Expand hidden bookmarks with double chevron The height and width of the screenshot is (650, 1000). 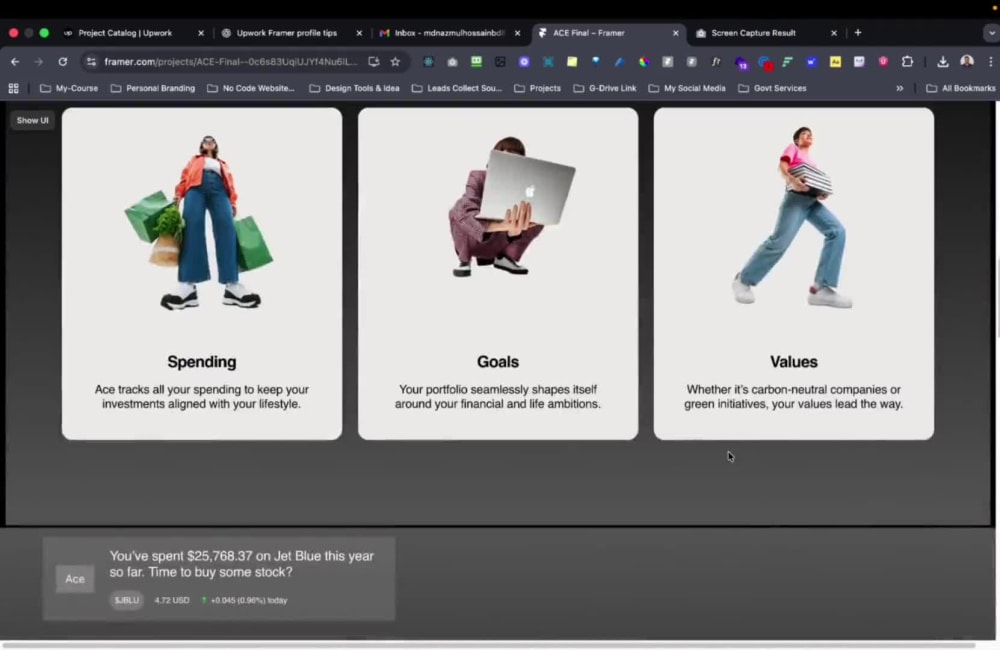tap(899, 89)
